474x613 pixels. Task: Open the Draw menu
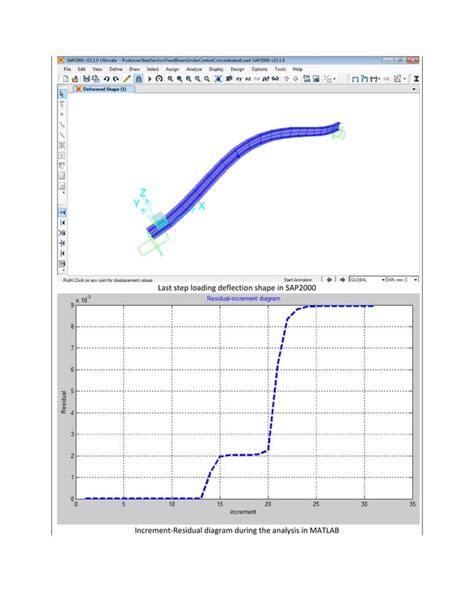(x=134, y=69)
